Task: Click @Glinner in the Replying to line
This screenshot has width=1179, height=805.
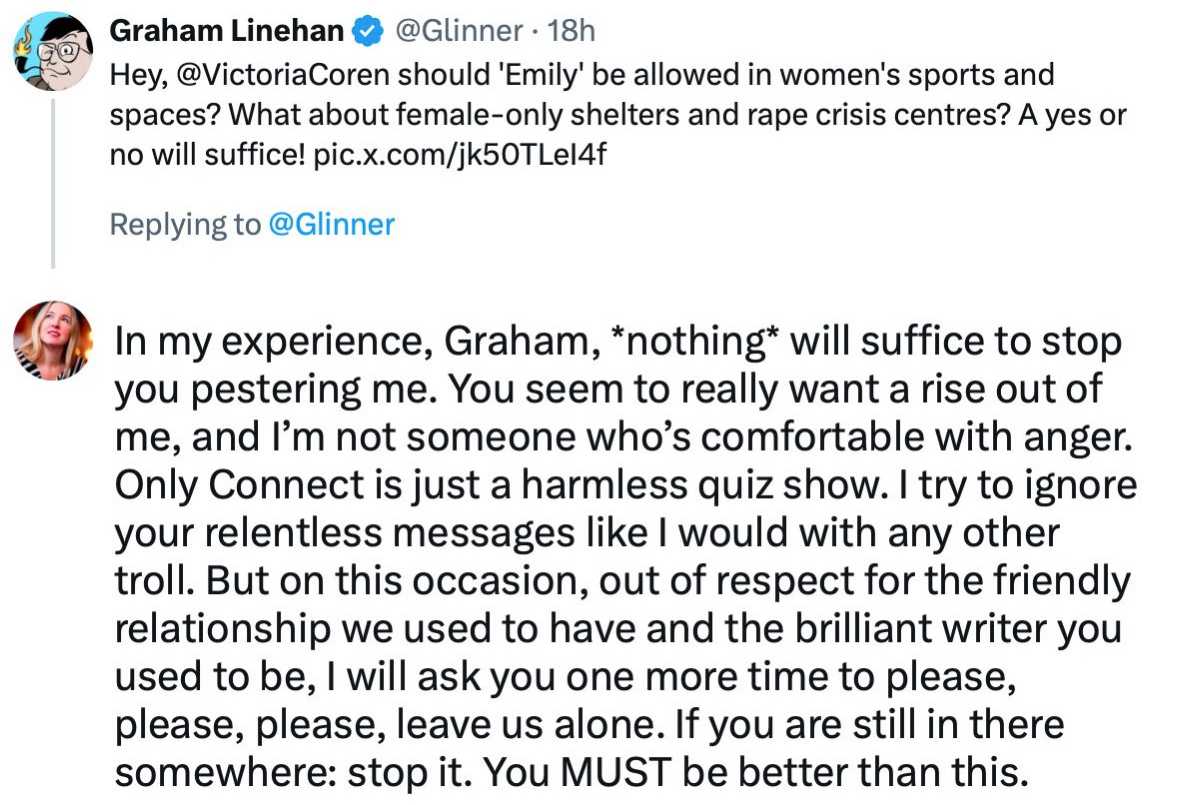Action: 332,225
